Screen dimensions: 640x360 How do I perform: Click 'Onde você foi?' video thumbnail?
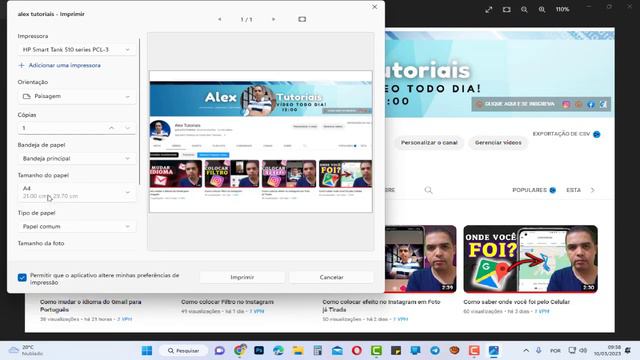click(531, 259)
